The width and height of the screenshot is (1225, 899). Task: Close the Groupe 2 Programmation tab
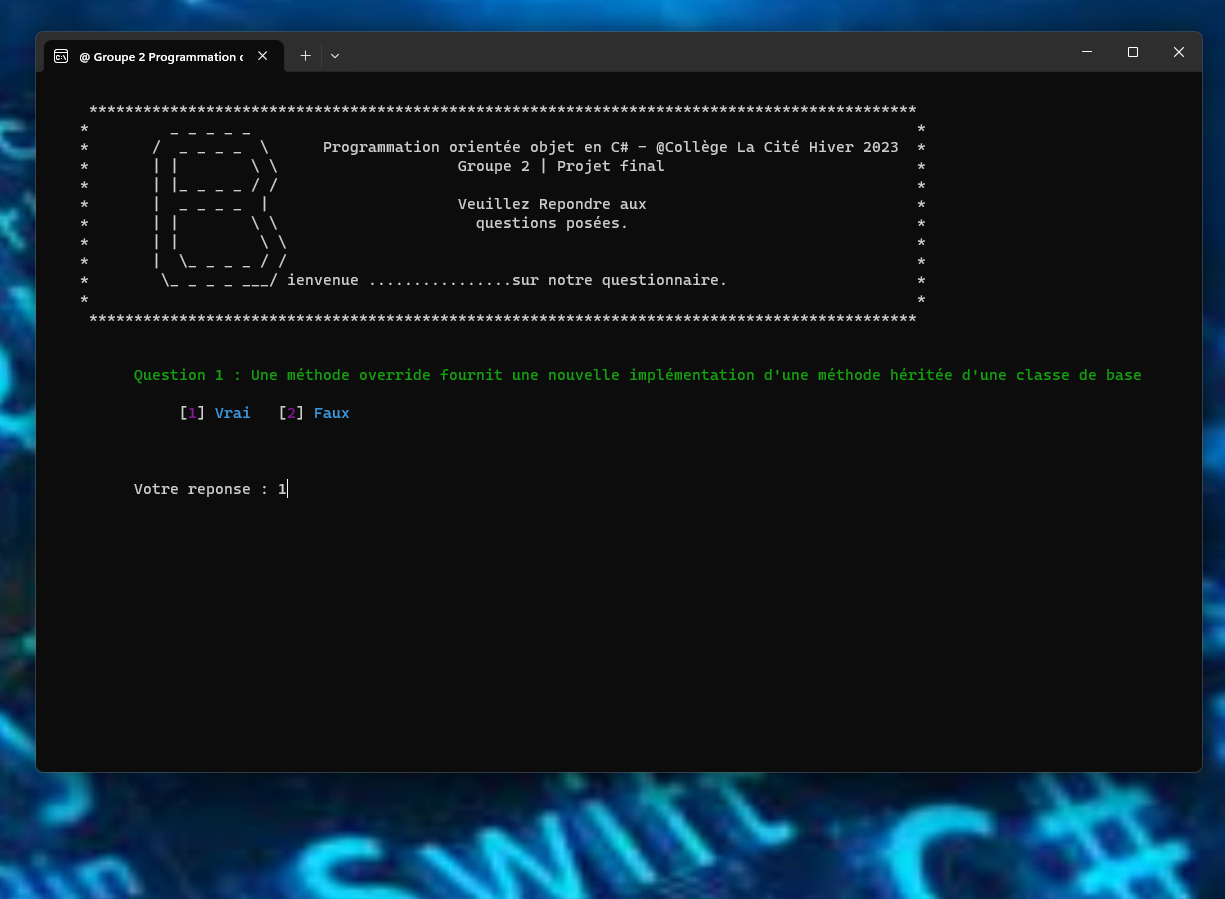(x=263, y=56)
